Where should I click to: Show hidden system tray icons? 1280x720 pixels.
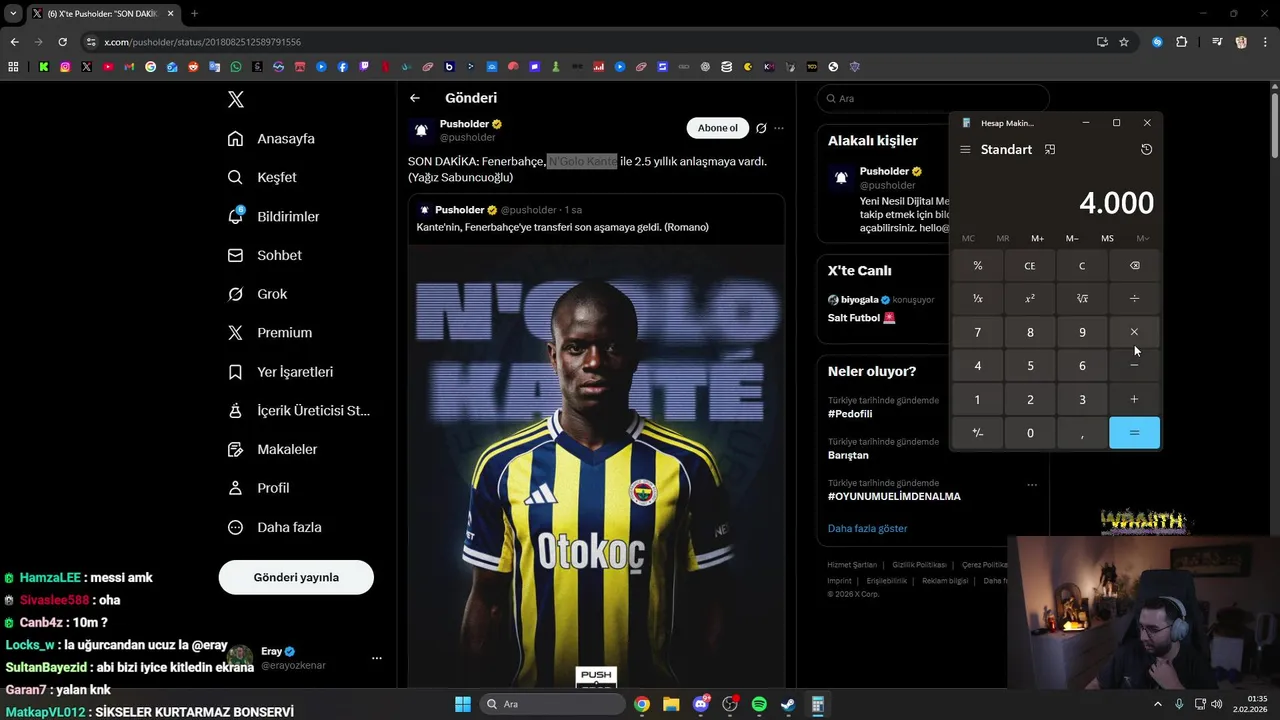click(x=1158, y=704)
